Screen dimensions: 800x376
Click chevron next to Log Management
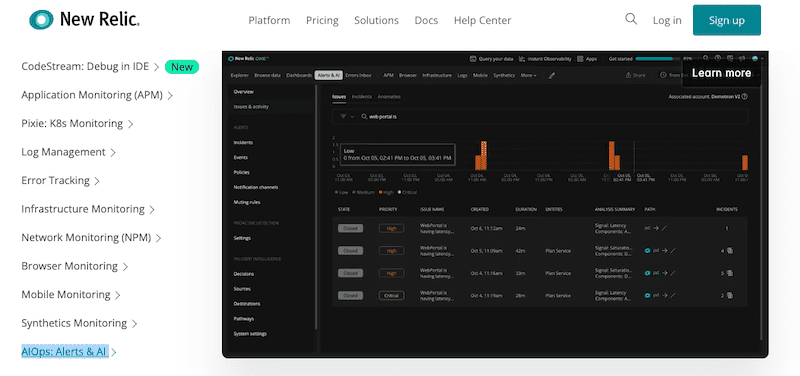click(113, 153)
